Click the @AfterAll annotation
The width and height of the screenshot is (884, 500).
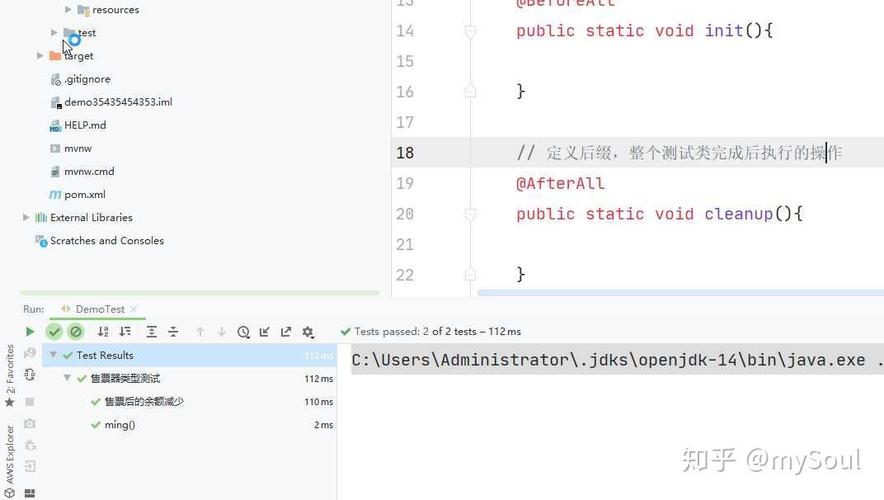560,183
